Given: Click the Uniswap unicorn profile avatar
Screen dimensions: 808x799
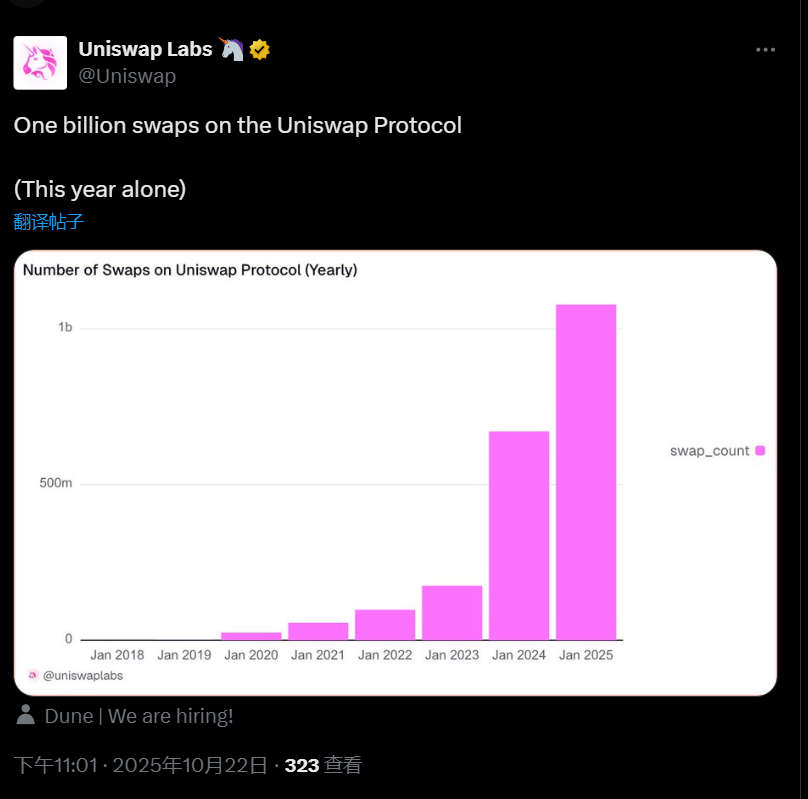Looking at the screenshot, I should coord(40,63).
